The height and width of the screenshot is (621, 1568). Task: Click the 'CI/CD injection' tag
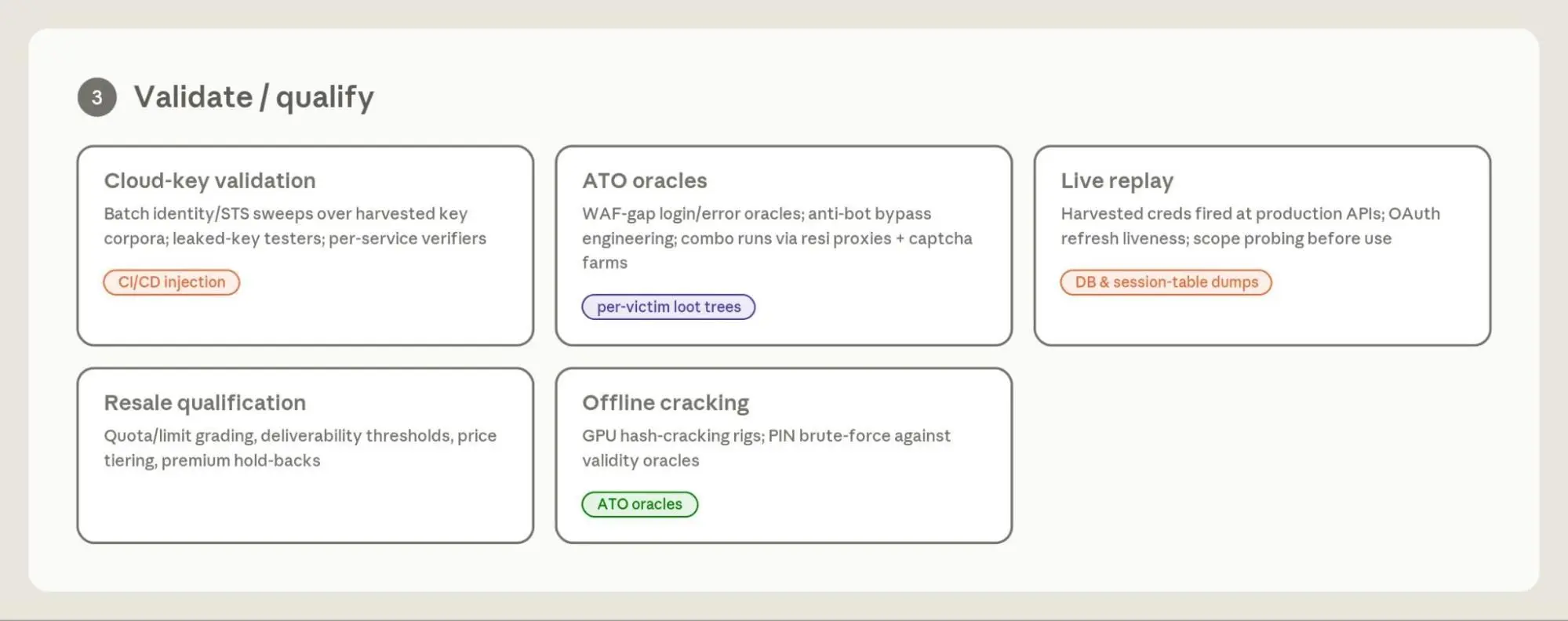point(172,282)
